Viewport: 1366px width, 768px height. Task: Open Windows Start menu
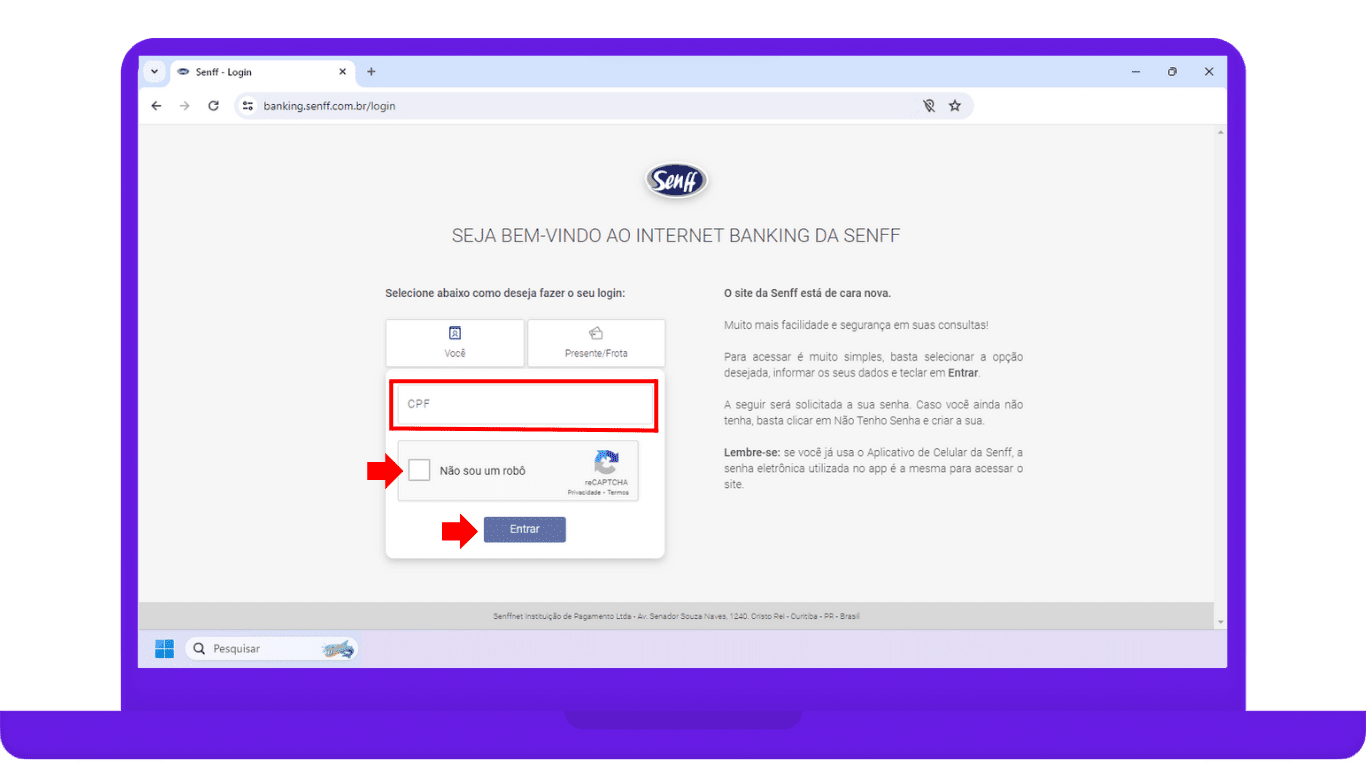pos(164,649)
